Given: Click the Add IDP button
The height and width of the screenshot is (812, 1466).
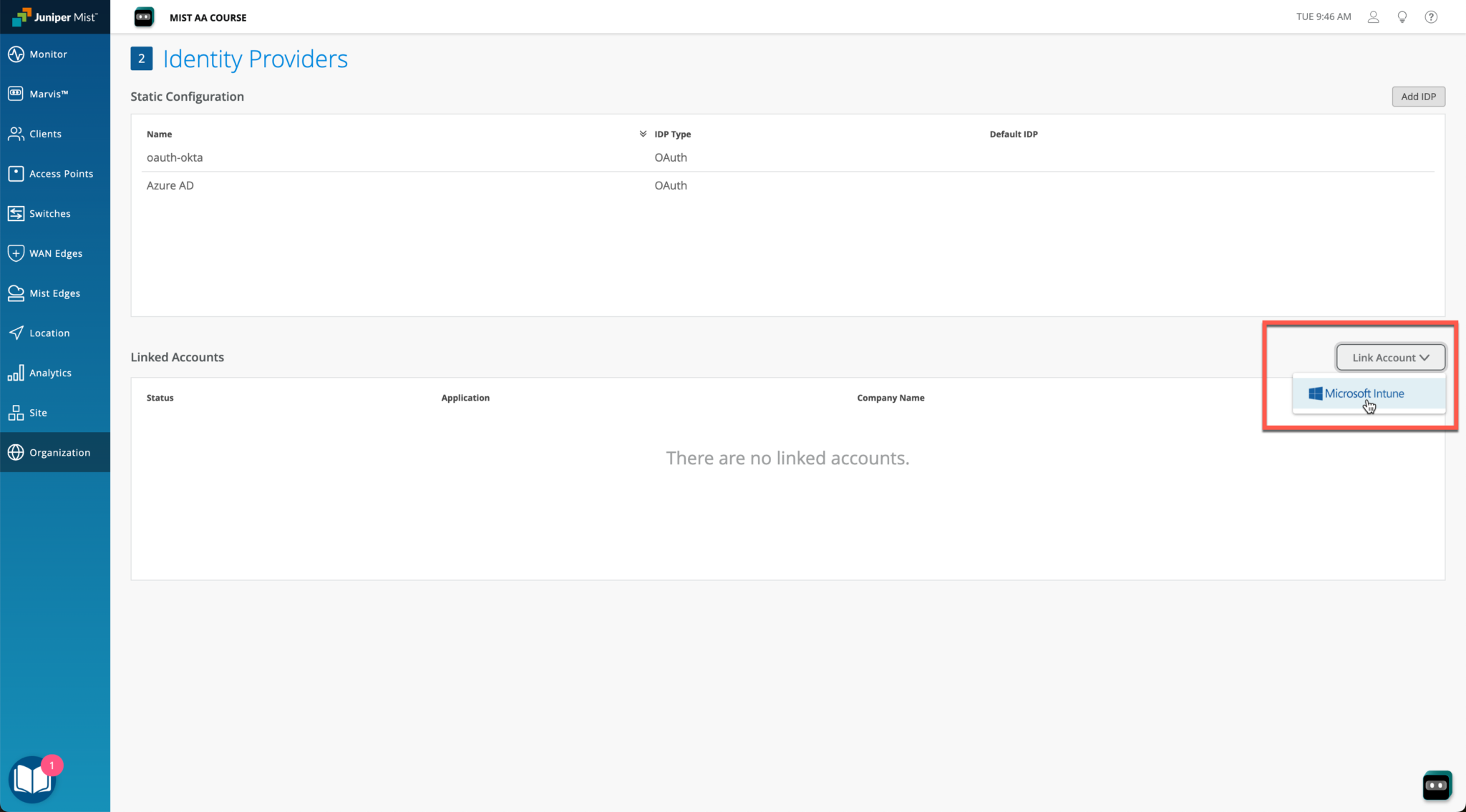Looking at the screenshot, I should [x=1418, y=96].
